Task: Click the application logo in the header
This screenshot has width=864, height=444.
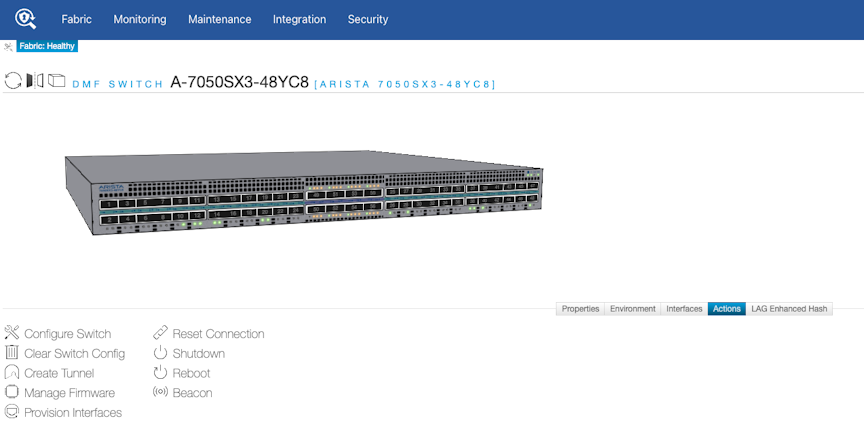Action: point(25,19)
